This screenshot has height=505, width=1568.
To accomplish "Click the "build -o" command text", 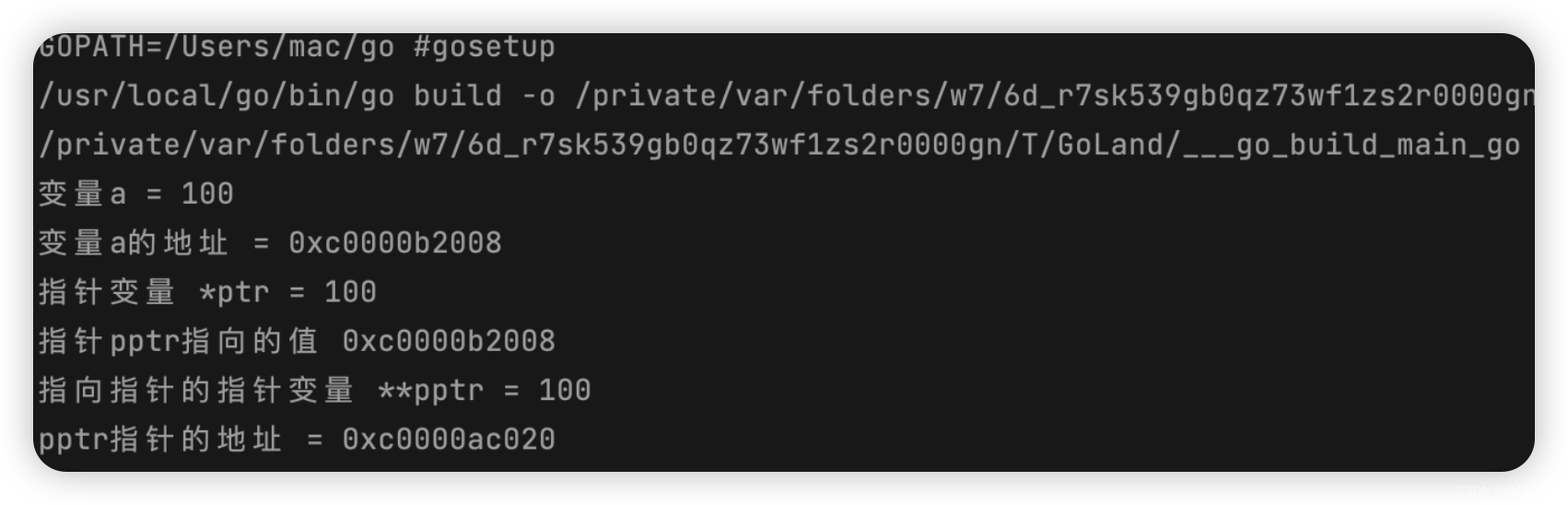I will click(485, 96).
